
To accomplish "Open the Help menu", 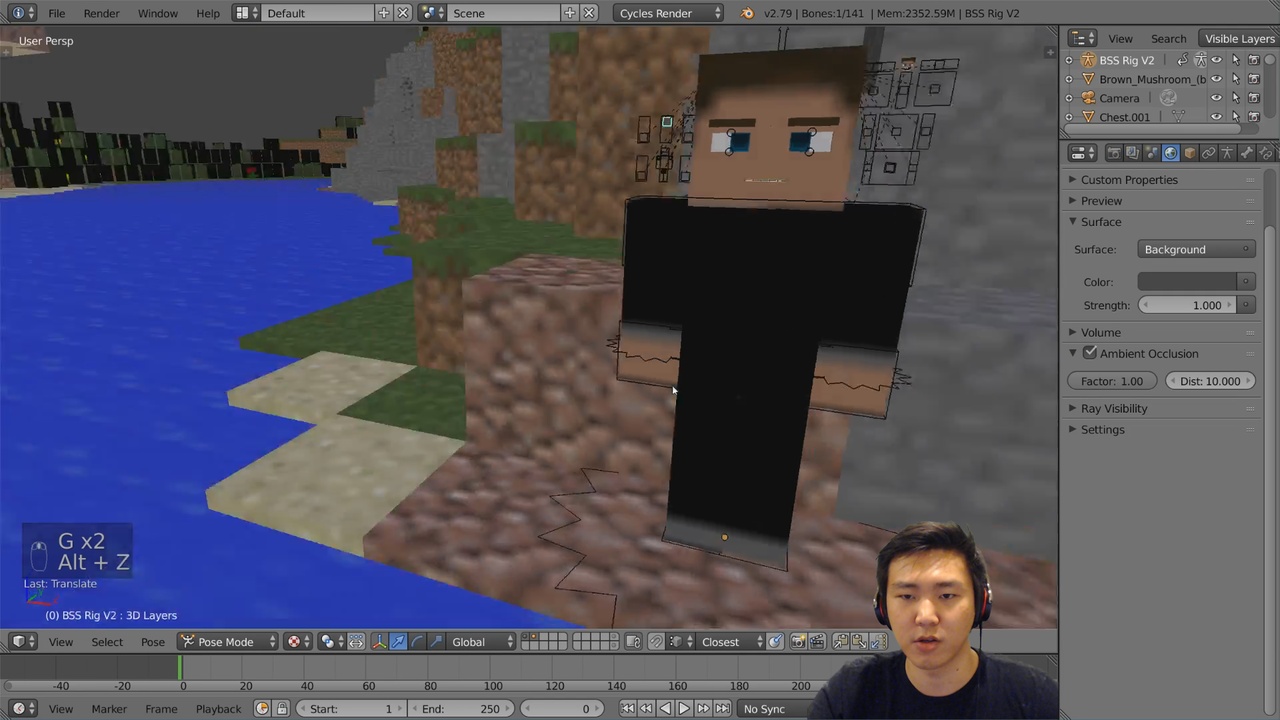I will click(208, 13).
